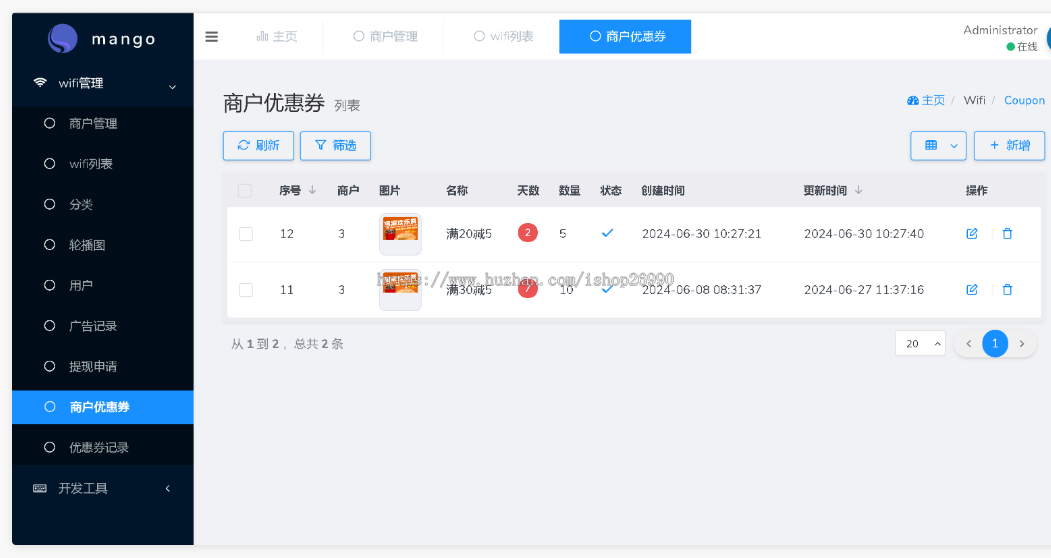Click the 新增 add button
This screenshot has height=558, width=1051.
pos(1009,146)
